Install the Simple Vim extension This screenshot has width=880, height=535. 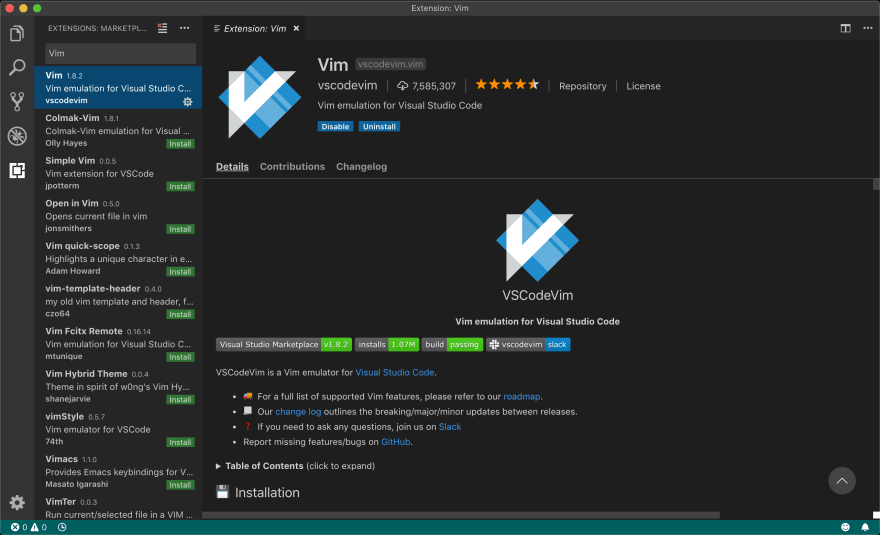coord(180,186)
